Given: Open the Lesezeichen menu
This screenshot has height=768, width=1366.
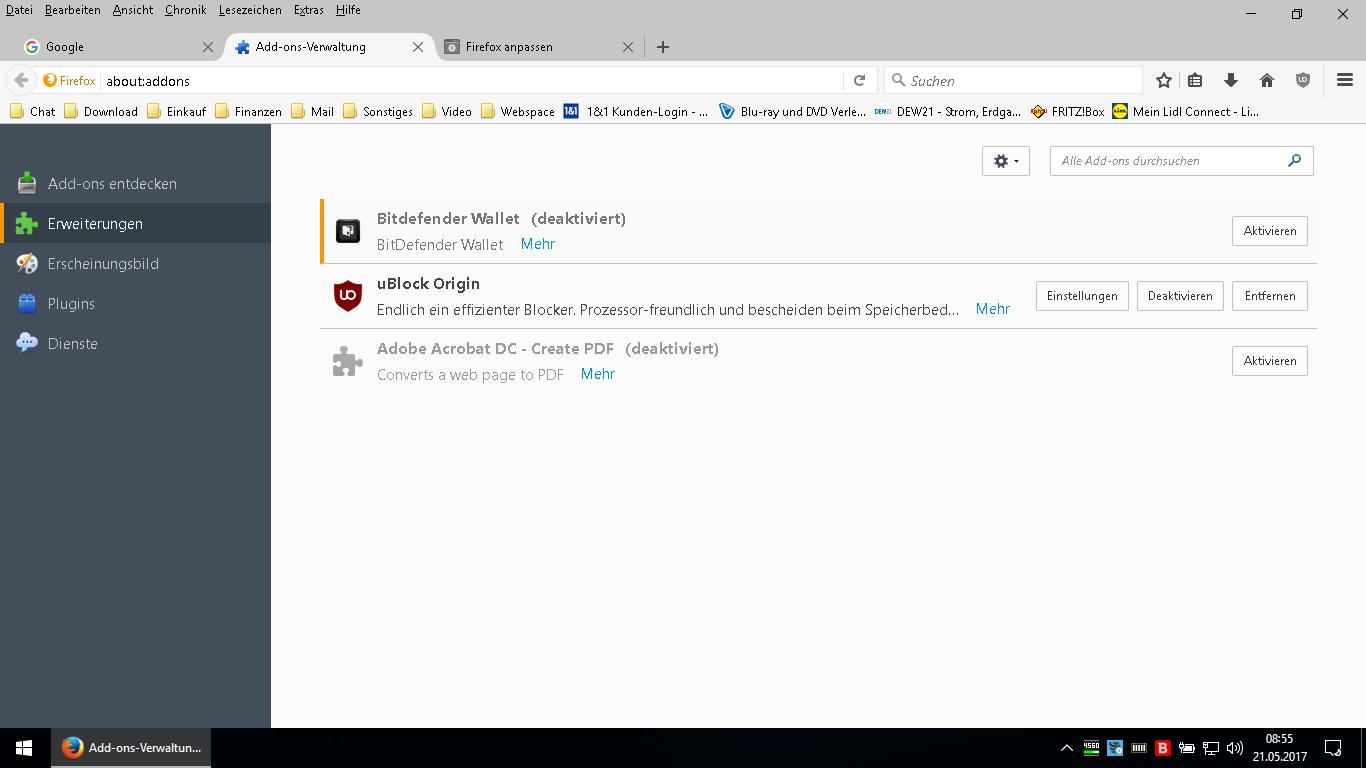Looking at the screenshot, I should (x=250, y=10).
